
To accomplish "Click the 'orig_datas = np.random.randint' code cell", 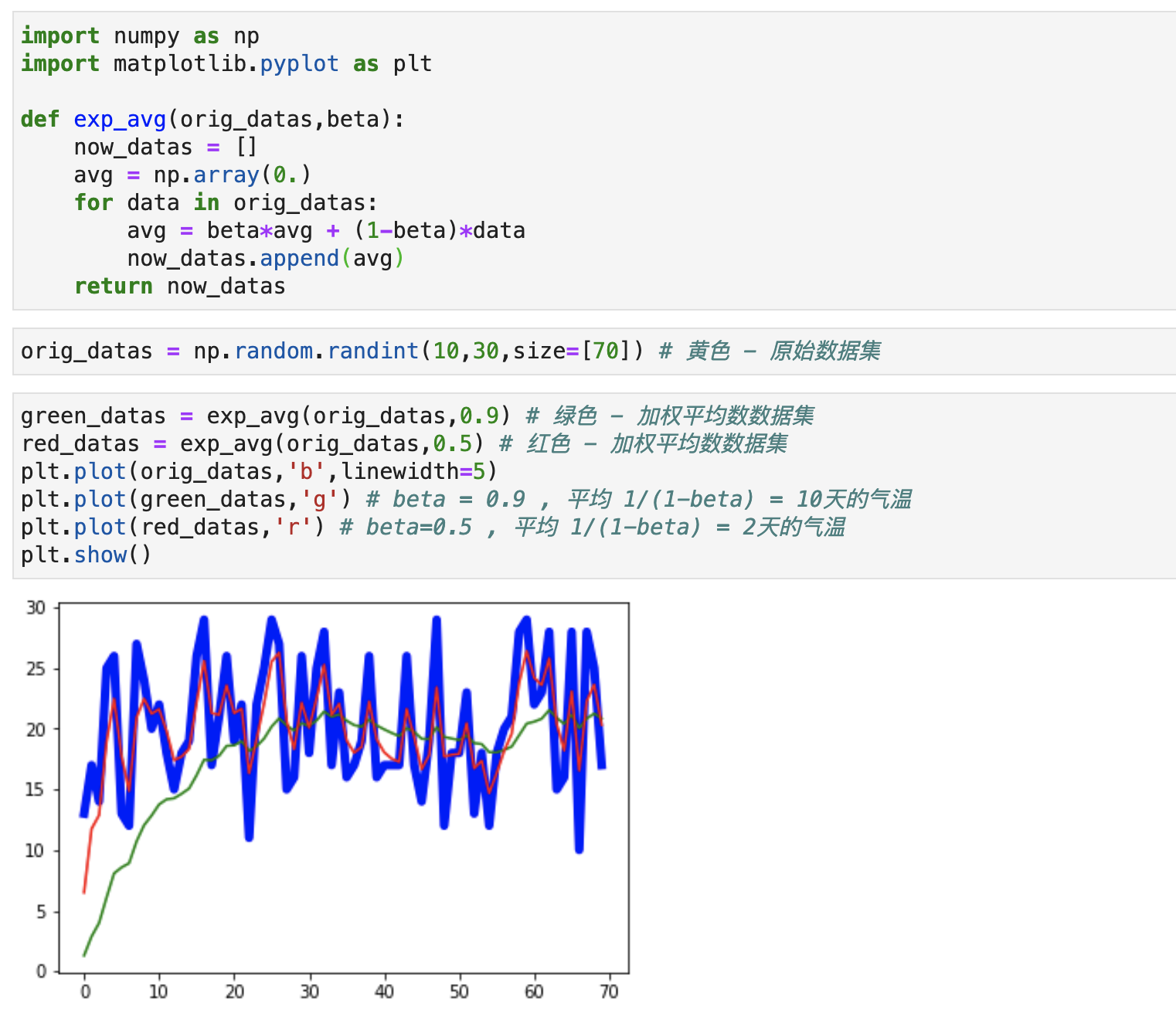I will pyautogui.click(x=594, y=351).
